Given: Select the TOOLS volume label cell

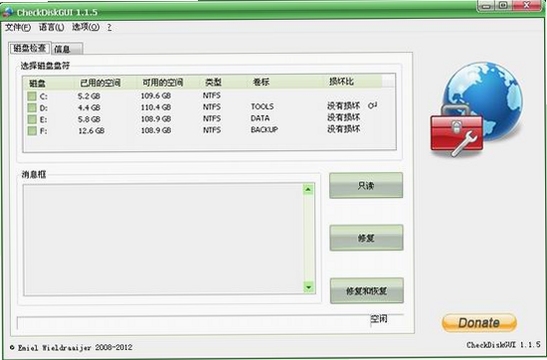Looking at the screenshot, I should click(262, 106).
